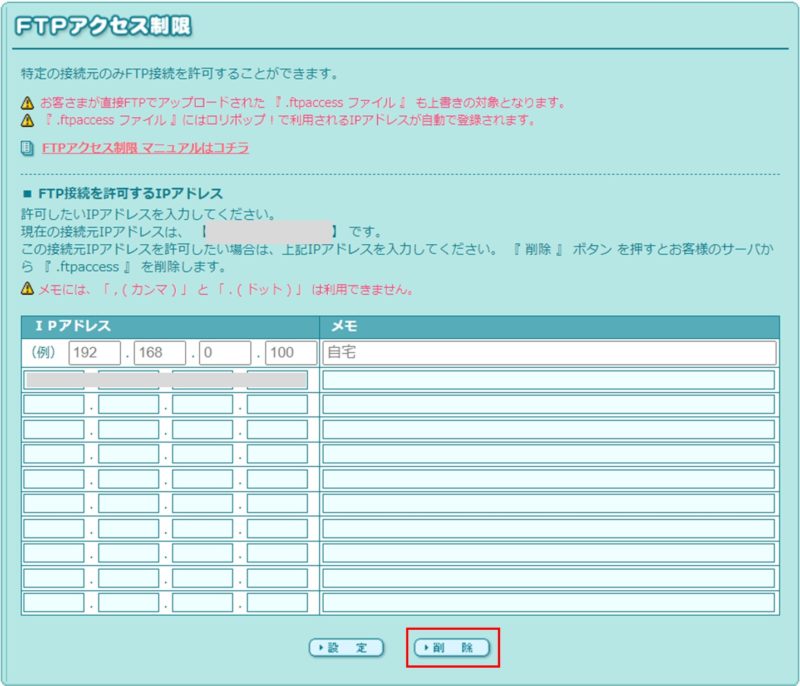Screen dimensions: 800x686
Task: Click the example octet field showing 168
Action: click(160, 353)
